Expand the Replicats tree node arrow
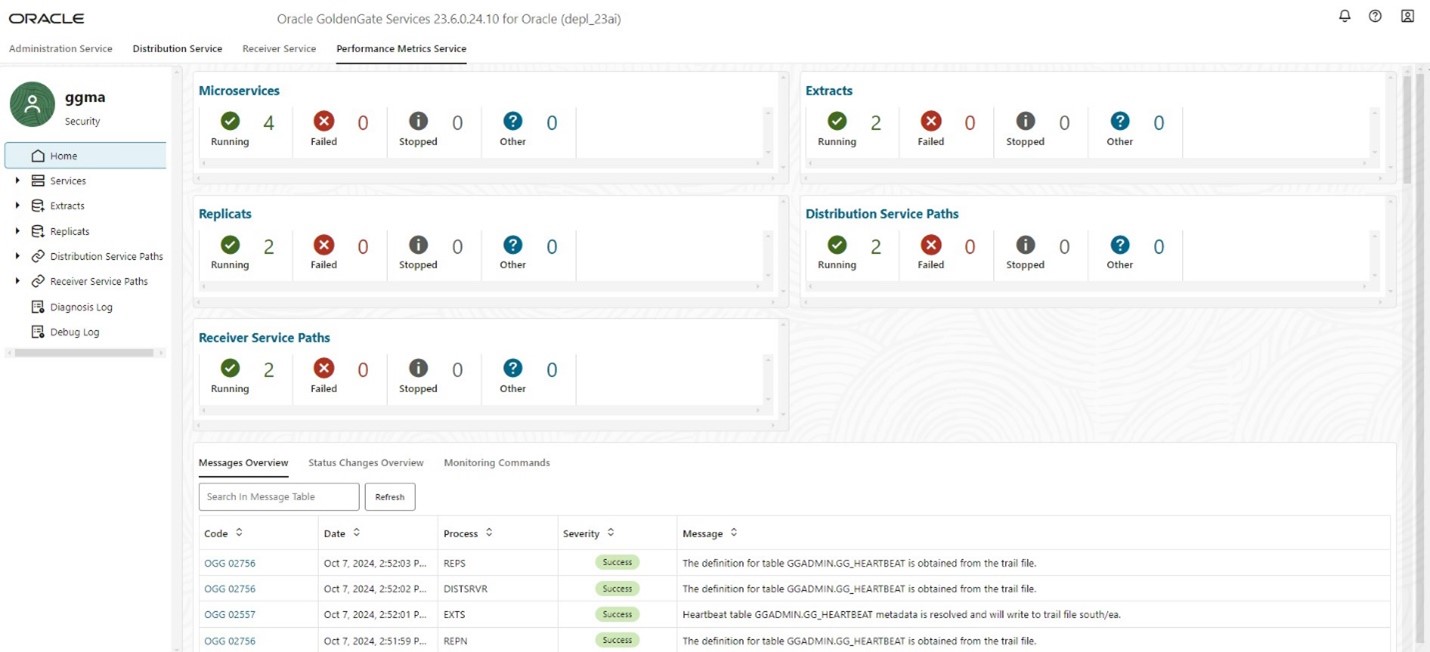Screen dimensions: 1430x652 click(x=17, y=231)
